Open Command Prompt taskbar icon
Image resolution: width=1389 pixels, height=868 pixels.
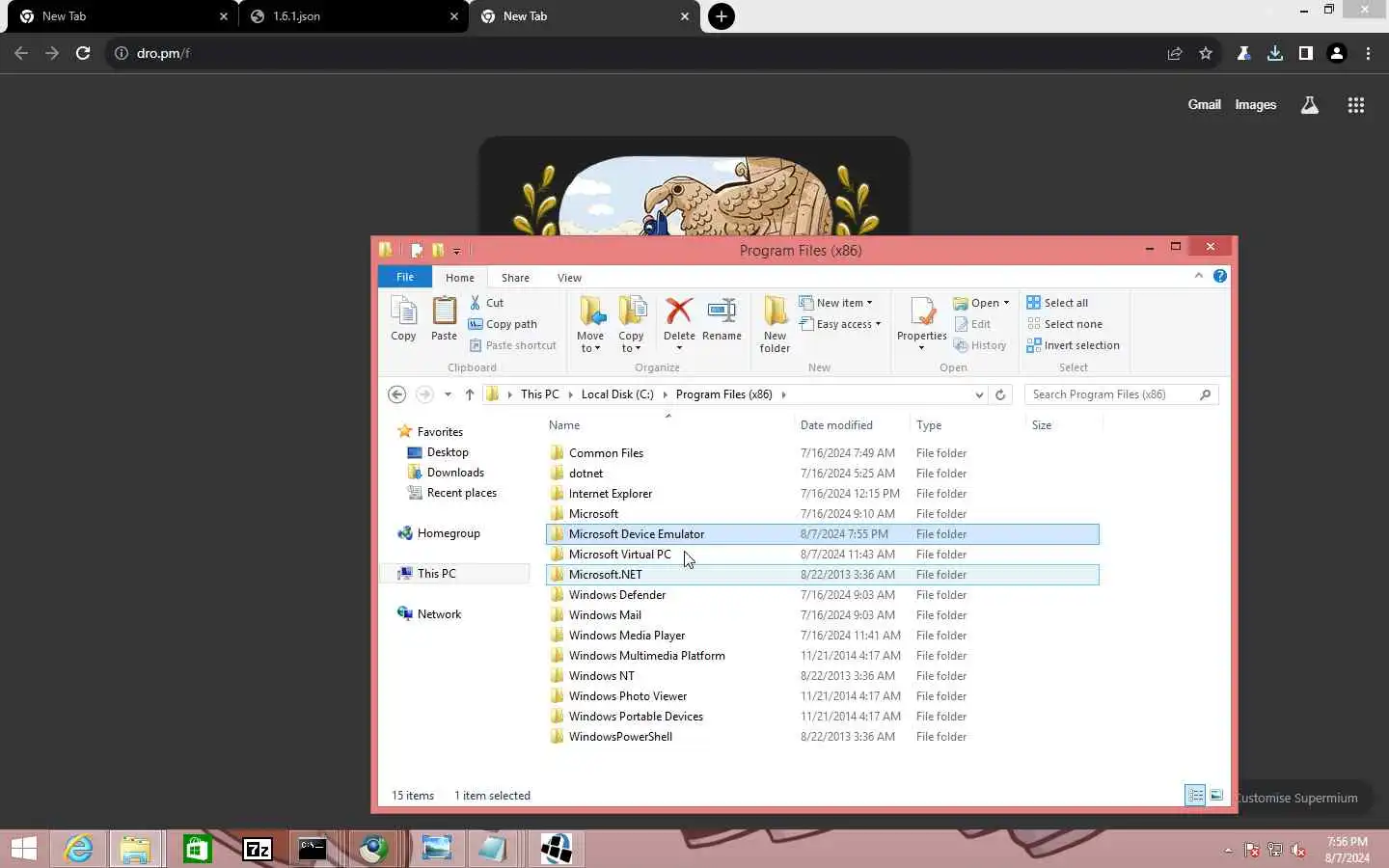click(x=313, y=849)
